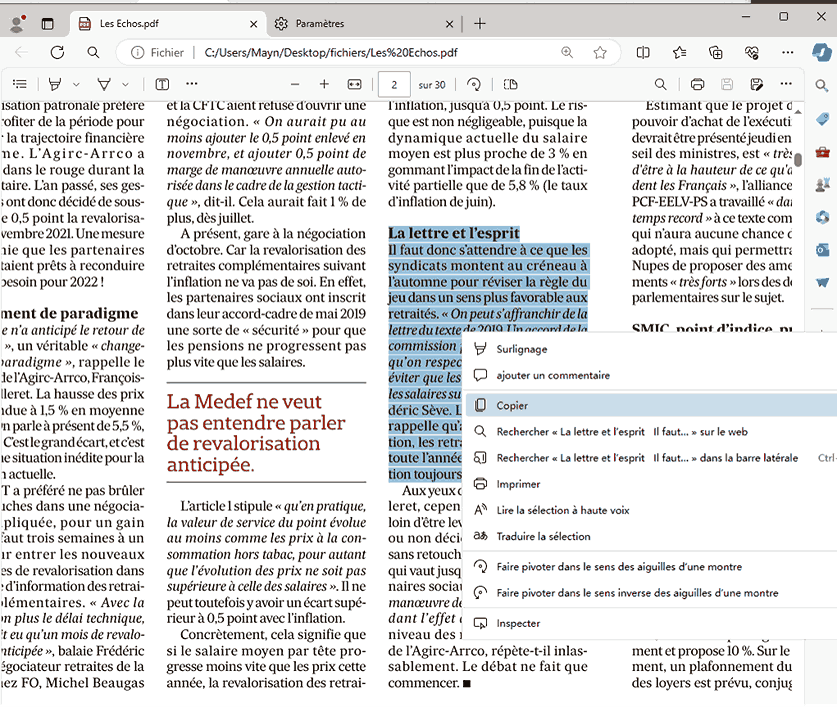The height and width of the screenshot is (707, 837).
Task: Choose Imprimer in context menu
Action: click(650, 484)
